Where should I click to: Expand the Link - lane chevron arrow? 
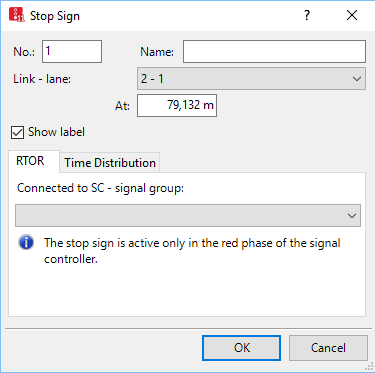(357, 79)
